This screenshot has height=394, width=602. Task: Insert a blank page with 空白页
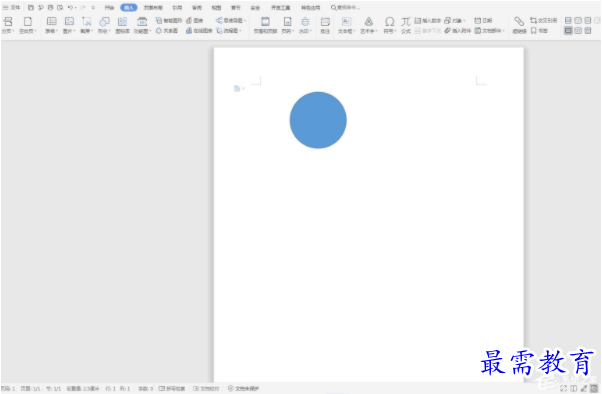[28, 25]
